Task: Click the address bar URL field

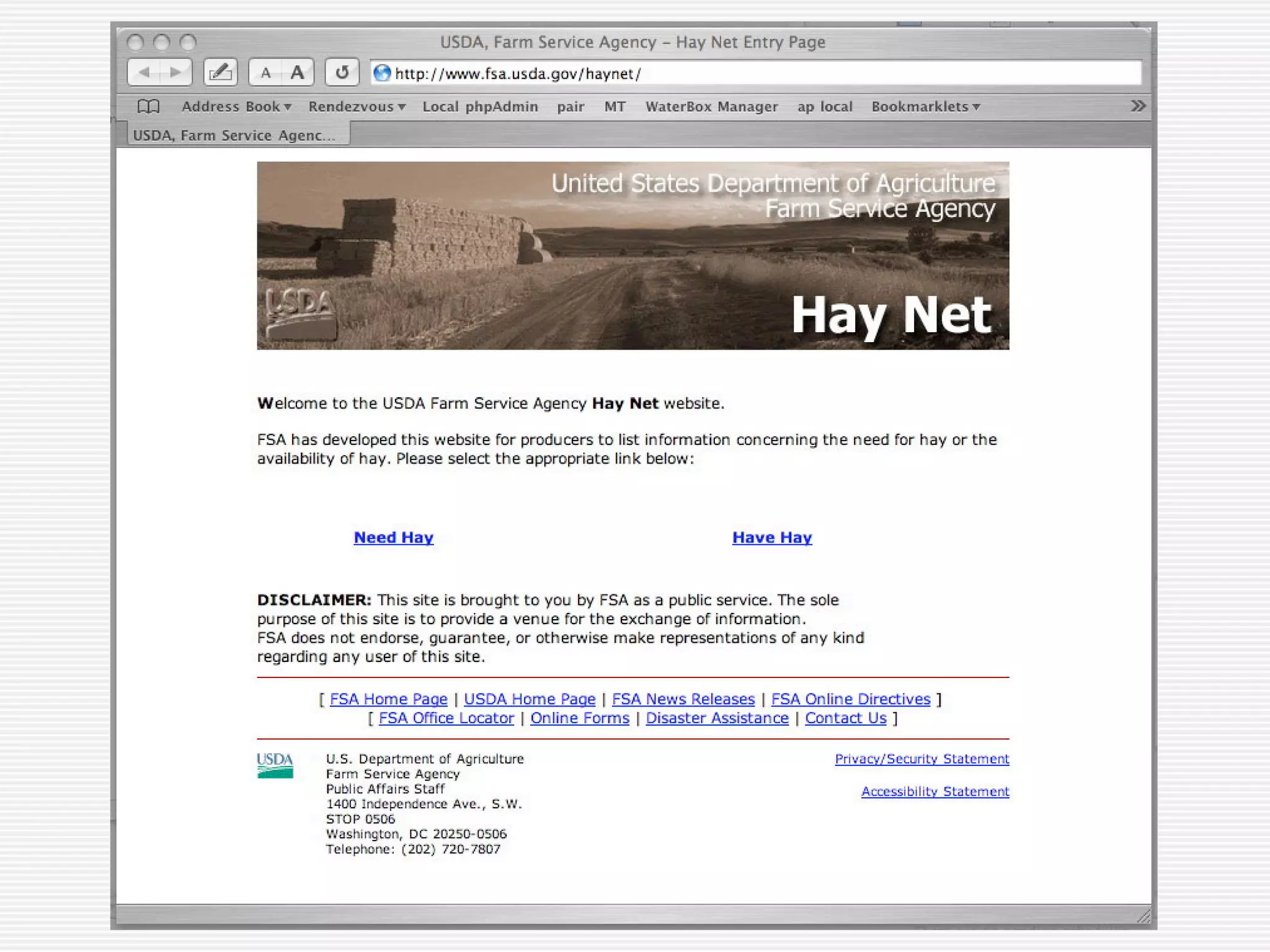Action: click(x=755, y=73)
